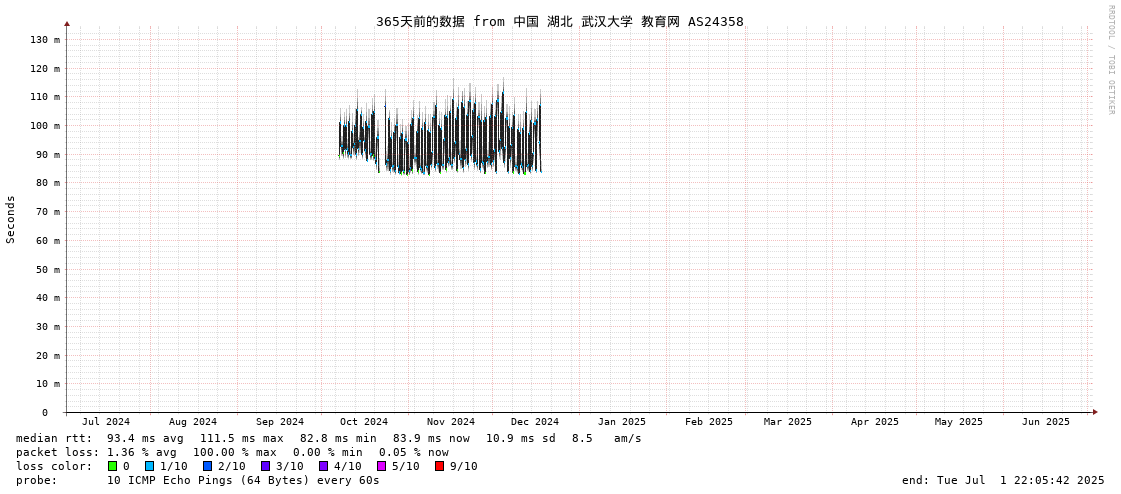Click the light blue 1/10 loss swatch
Image resolution: width=1121 pixels, height=494 pixels.
coord(149,466)
